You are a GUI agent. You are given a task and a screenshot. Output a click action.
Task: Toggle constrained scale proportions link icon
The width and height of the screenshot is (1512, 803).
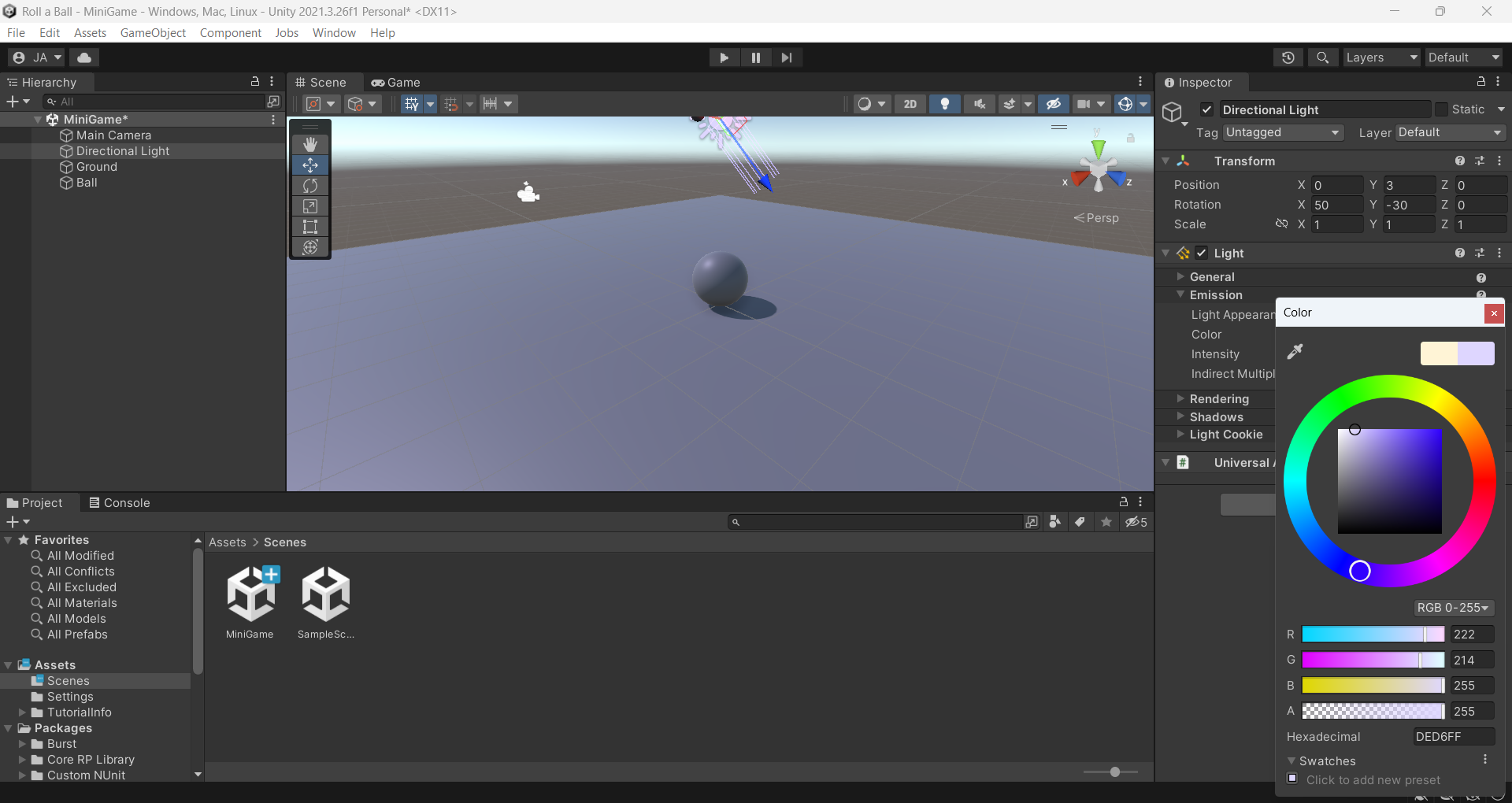click(1281, 224)
